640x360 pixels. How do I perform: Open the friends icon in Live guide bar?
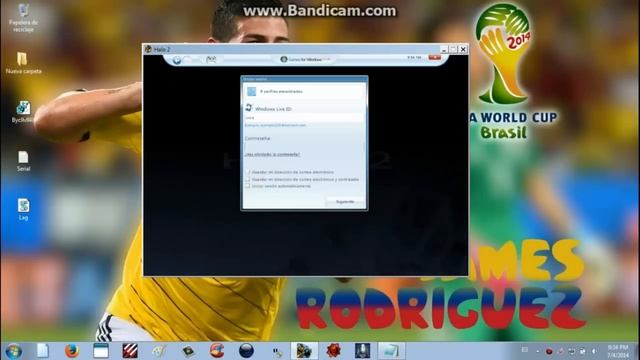[211, 60]
